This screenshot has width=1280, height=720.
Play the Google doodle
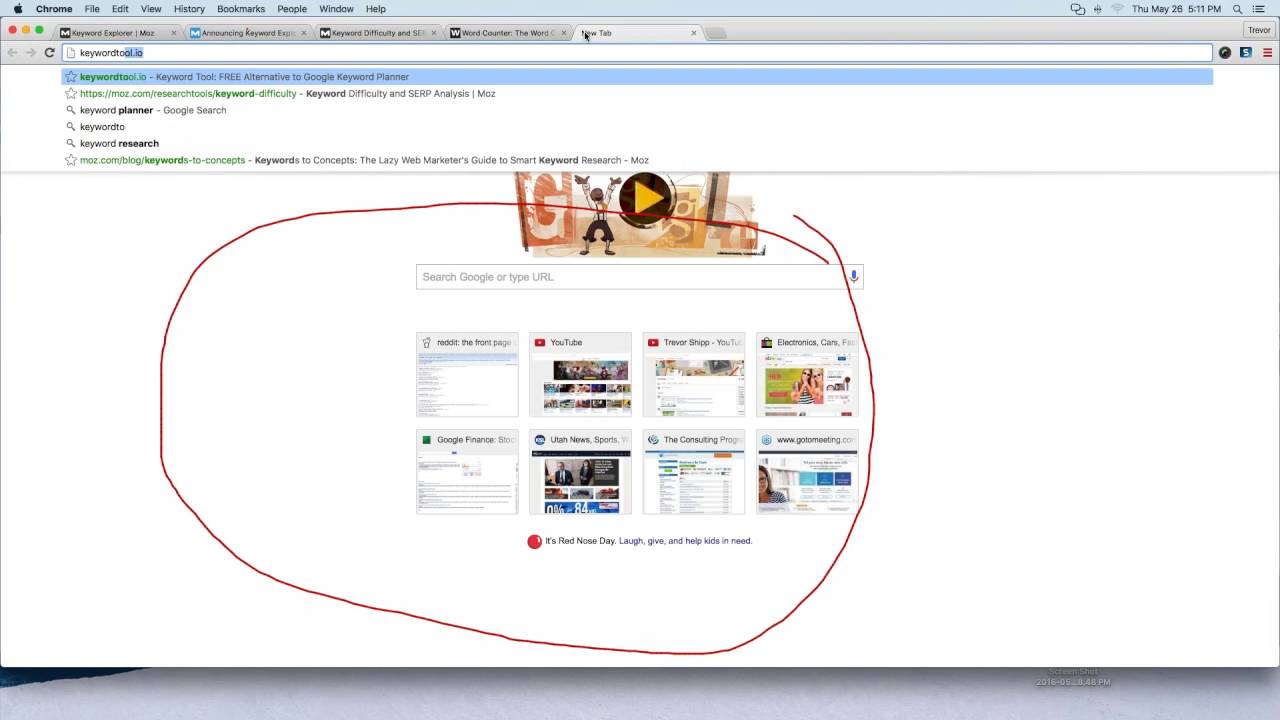pyautogui.click(x=646, y=198)
